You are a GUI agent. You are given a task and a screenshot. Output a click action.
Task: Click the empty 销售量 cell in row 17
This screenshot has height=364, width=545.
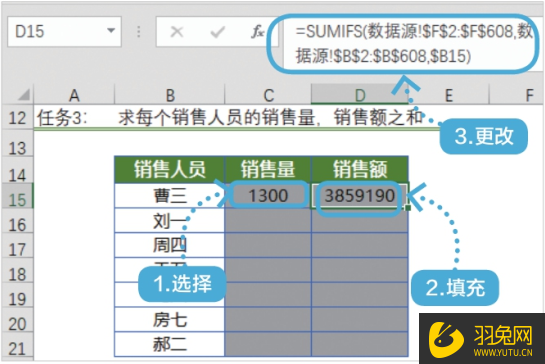[268, 245]
